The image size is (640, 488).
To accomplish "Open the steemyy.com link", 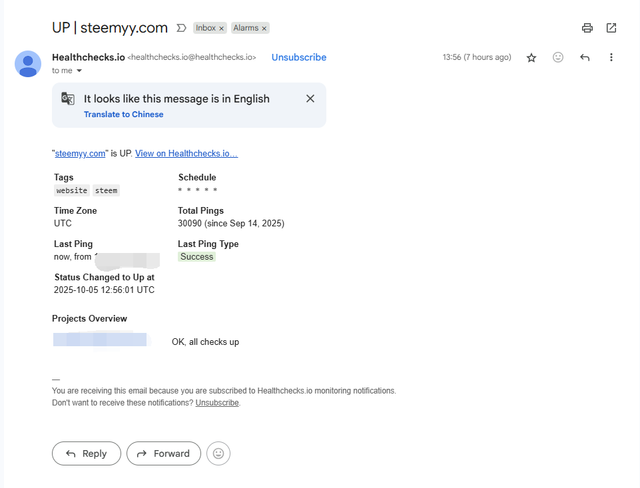I will (80, 153).
